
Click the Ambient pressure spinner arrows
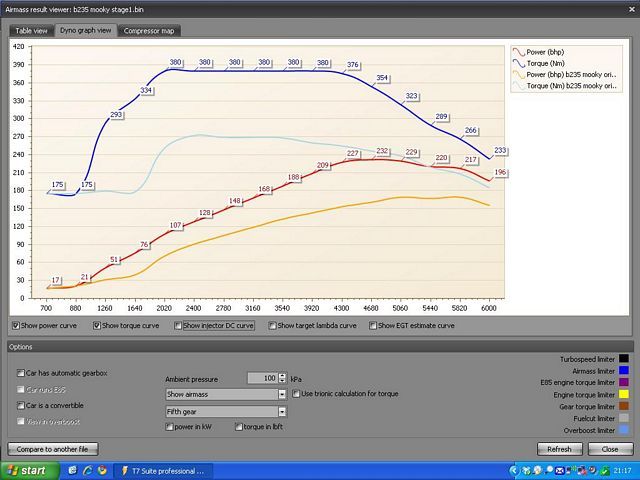(x=283, y=378)
